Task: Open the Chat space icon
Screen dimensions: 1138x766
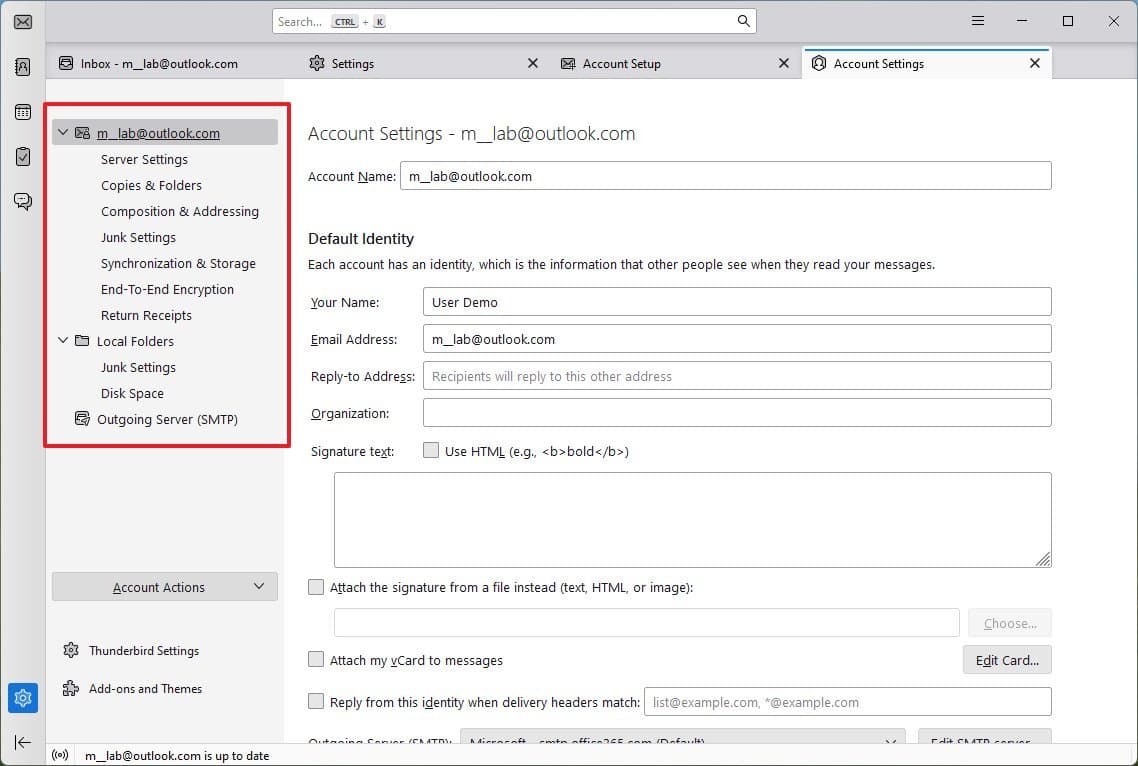Action: (22, 201)
